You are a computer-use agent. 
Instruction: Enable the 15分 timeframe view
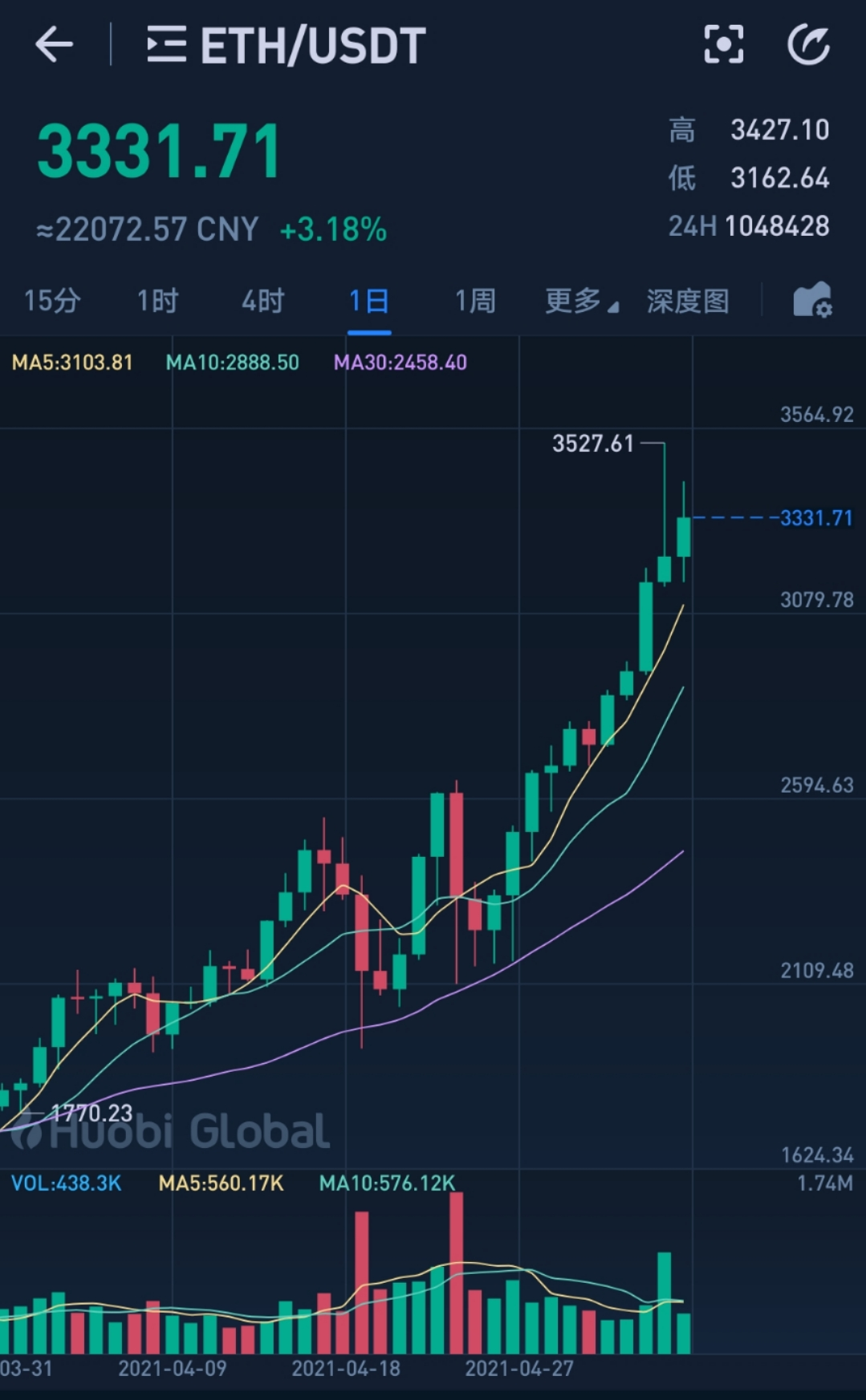pyautogui.click(x=51, y=300)
